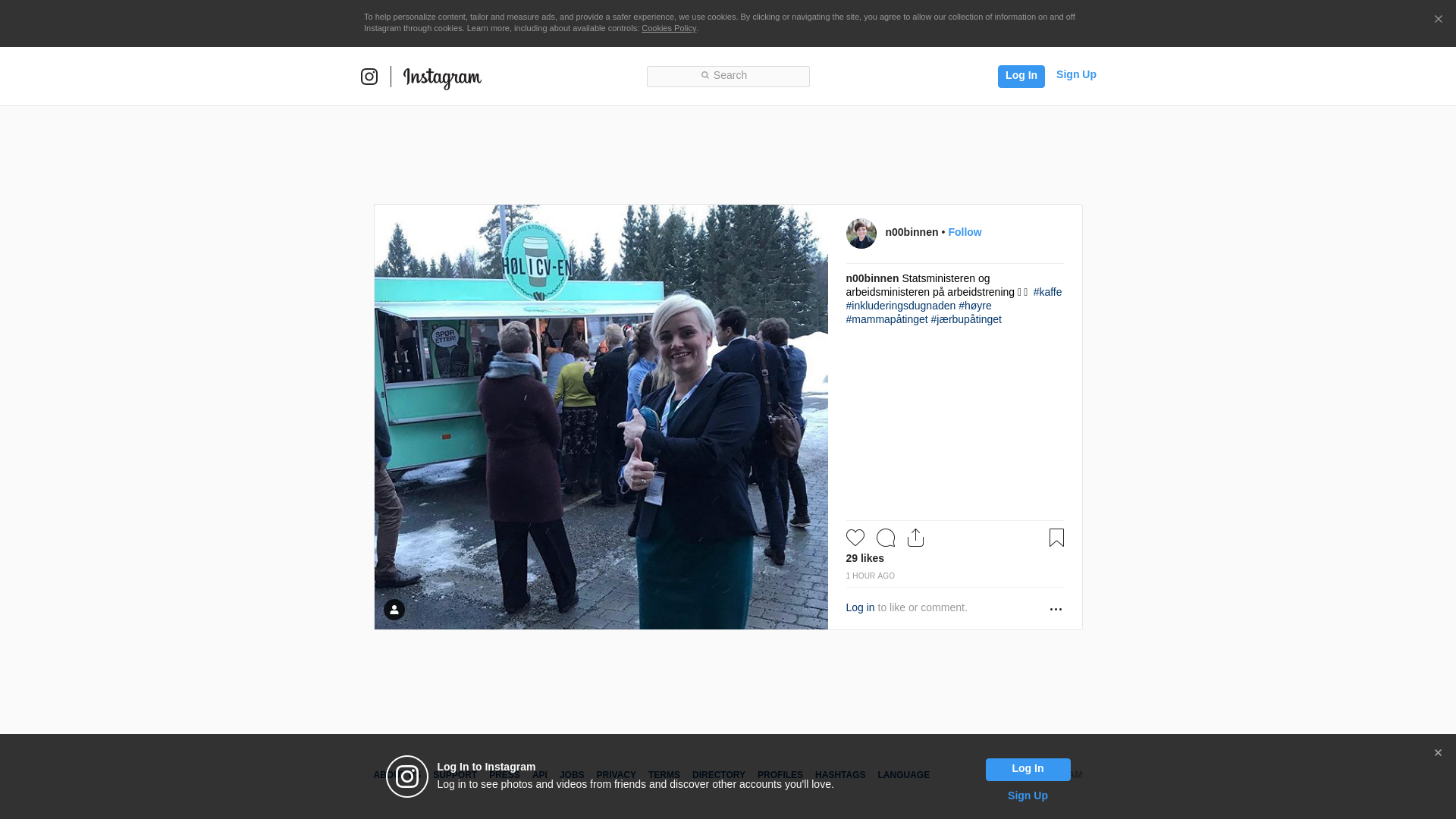This screenshot has height=819, width=1456.
Task: Click the Sign Up link in header
Action: [x=1076, y=74]
